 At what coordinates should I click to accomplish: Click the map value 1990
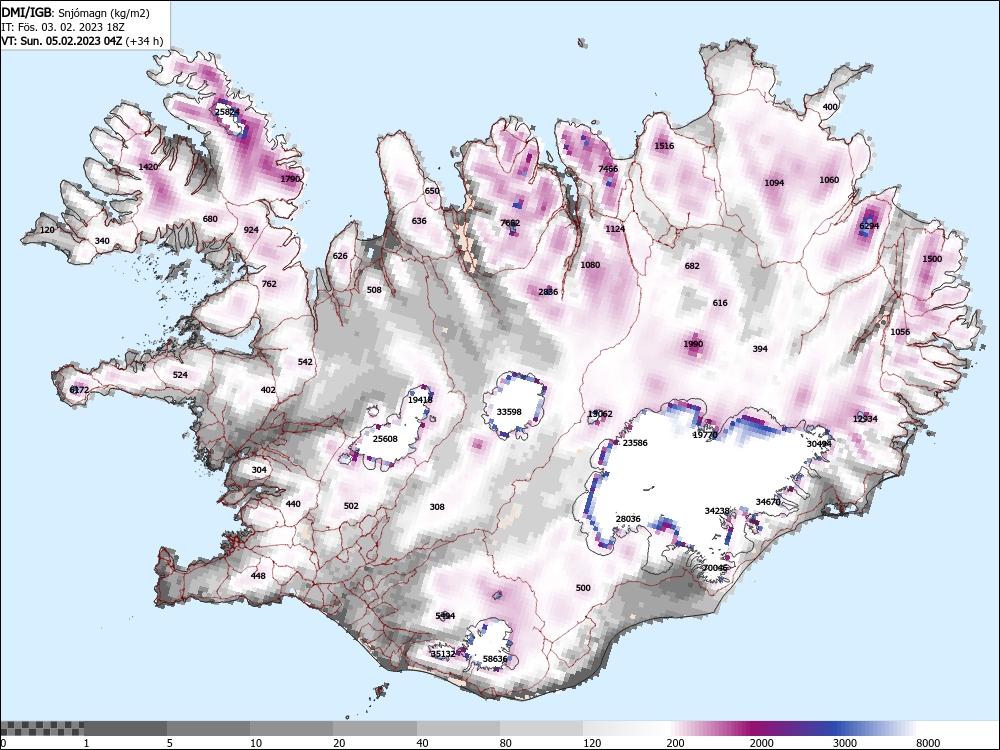(693, 344)
